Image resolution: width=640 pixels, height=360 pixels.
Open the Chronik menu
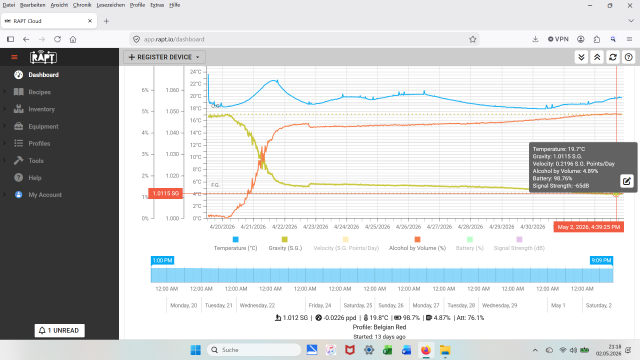(x=82, y=5)
